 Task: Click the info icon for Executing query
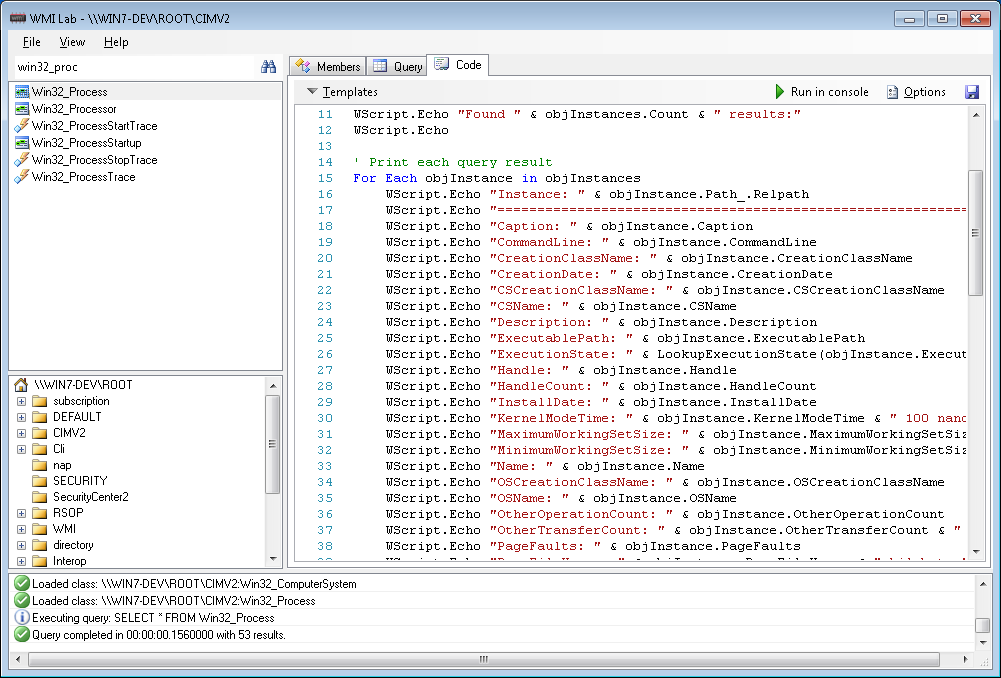(22, 617)
